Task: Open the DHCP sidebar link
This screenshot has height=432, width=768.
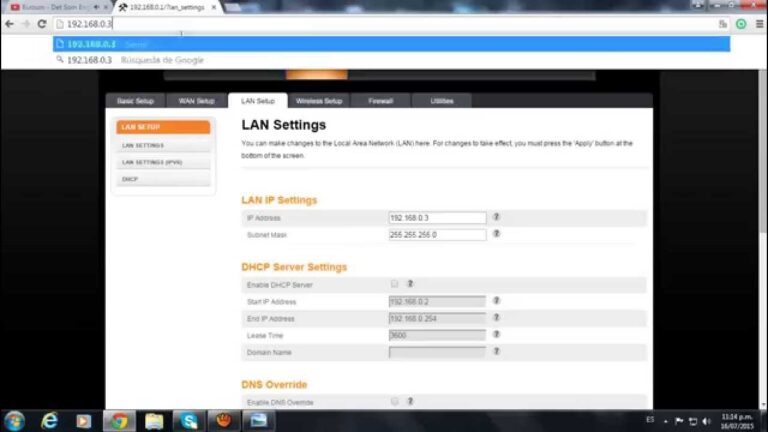Action: coord(130,179)
